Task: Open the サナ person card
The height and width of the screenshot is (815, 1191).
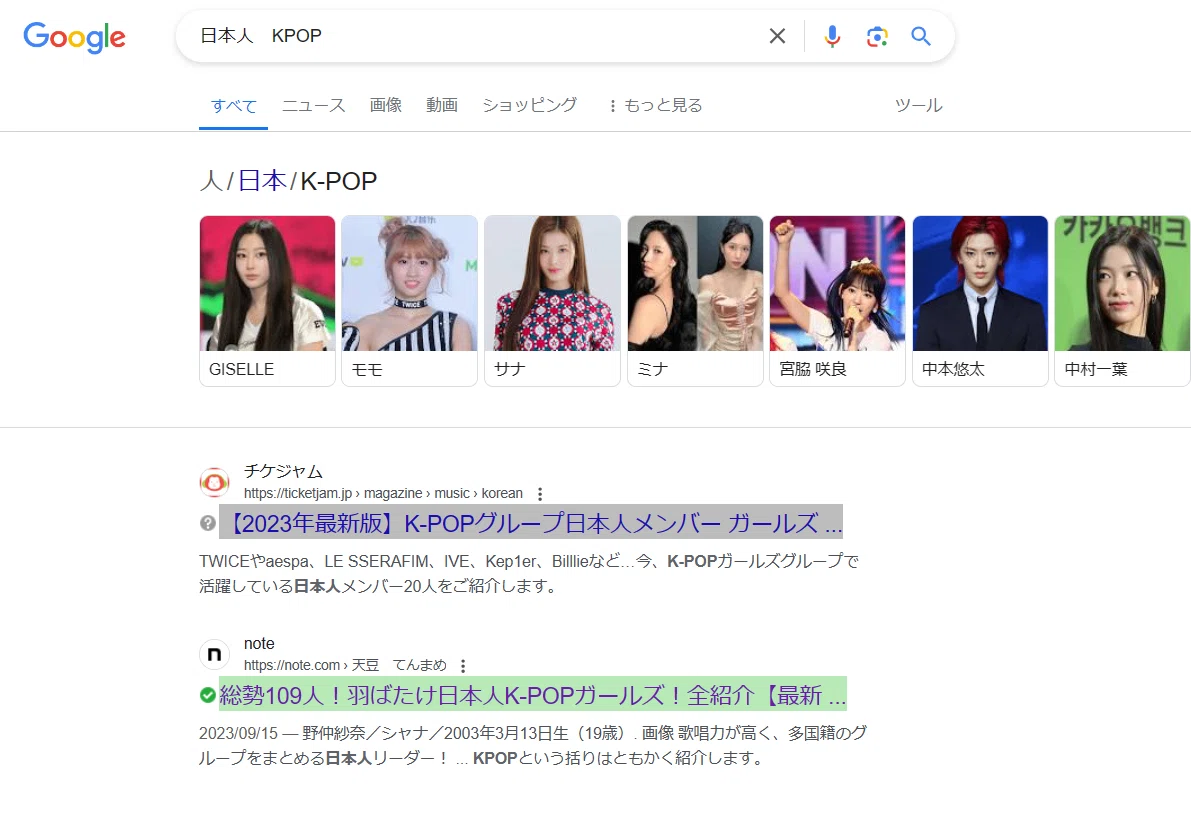Action: (552, 301)
